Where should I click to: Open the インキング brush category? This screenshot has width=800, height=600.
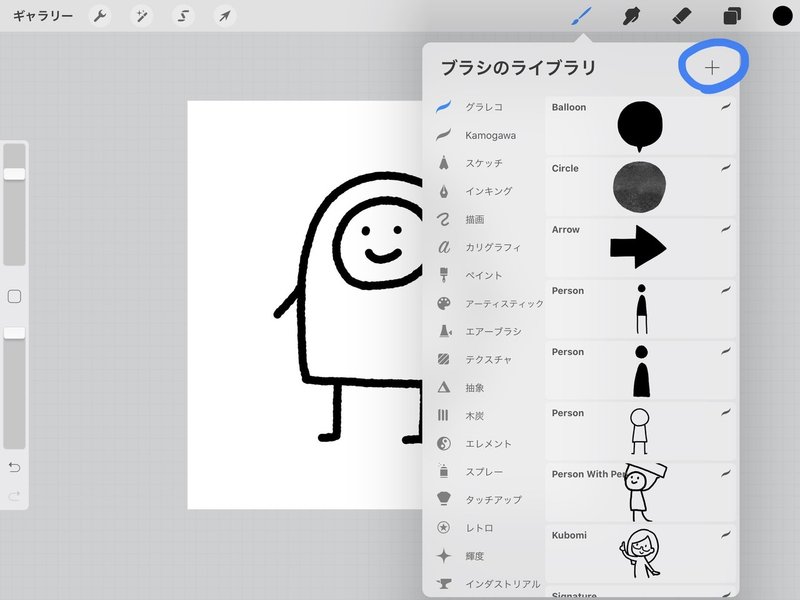(484, 191)
